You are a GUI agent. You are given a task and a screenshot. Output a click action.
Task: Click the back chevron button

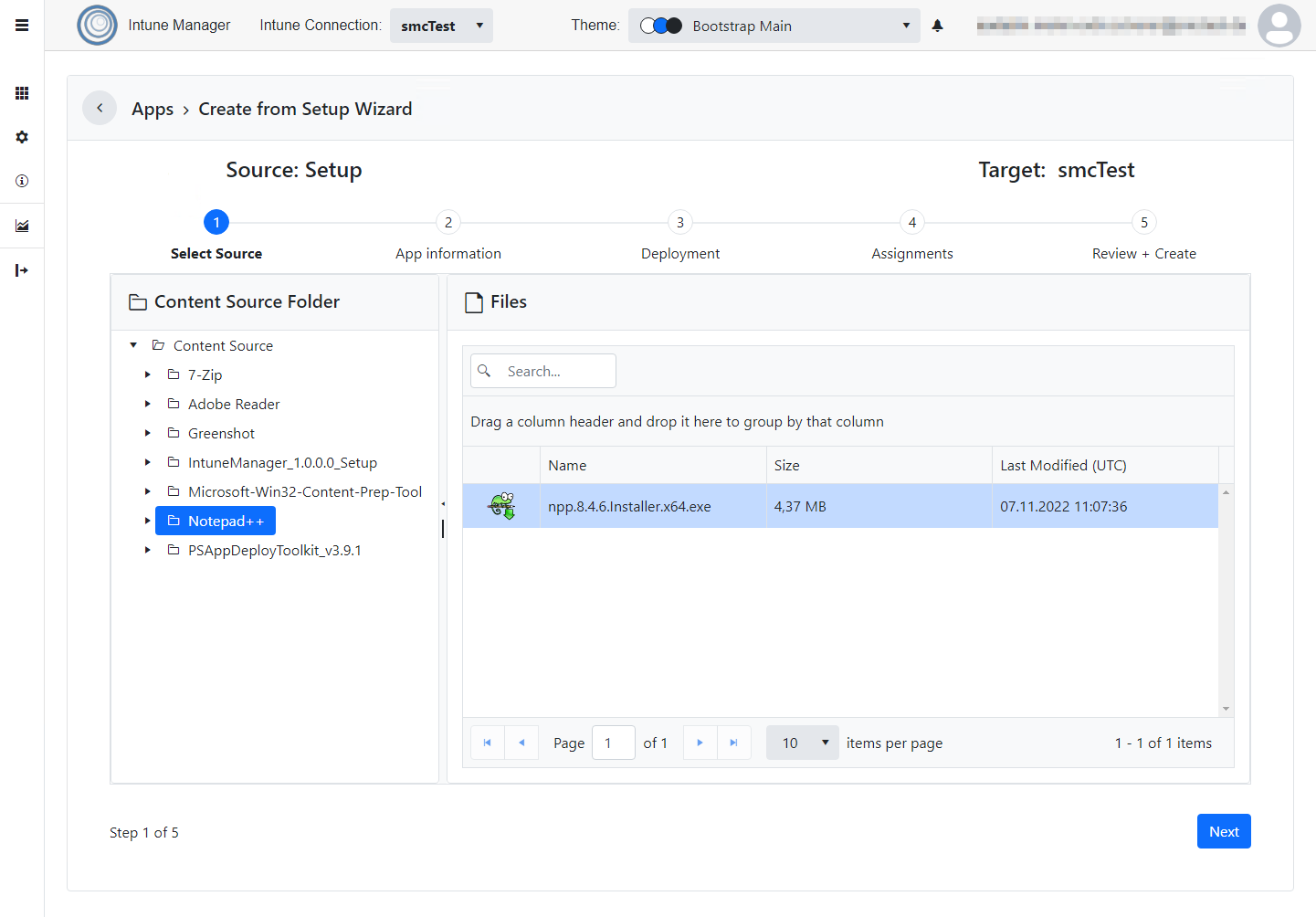point(100,108)
